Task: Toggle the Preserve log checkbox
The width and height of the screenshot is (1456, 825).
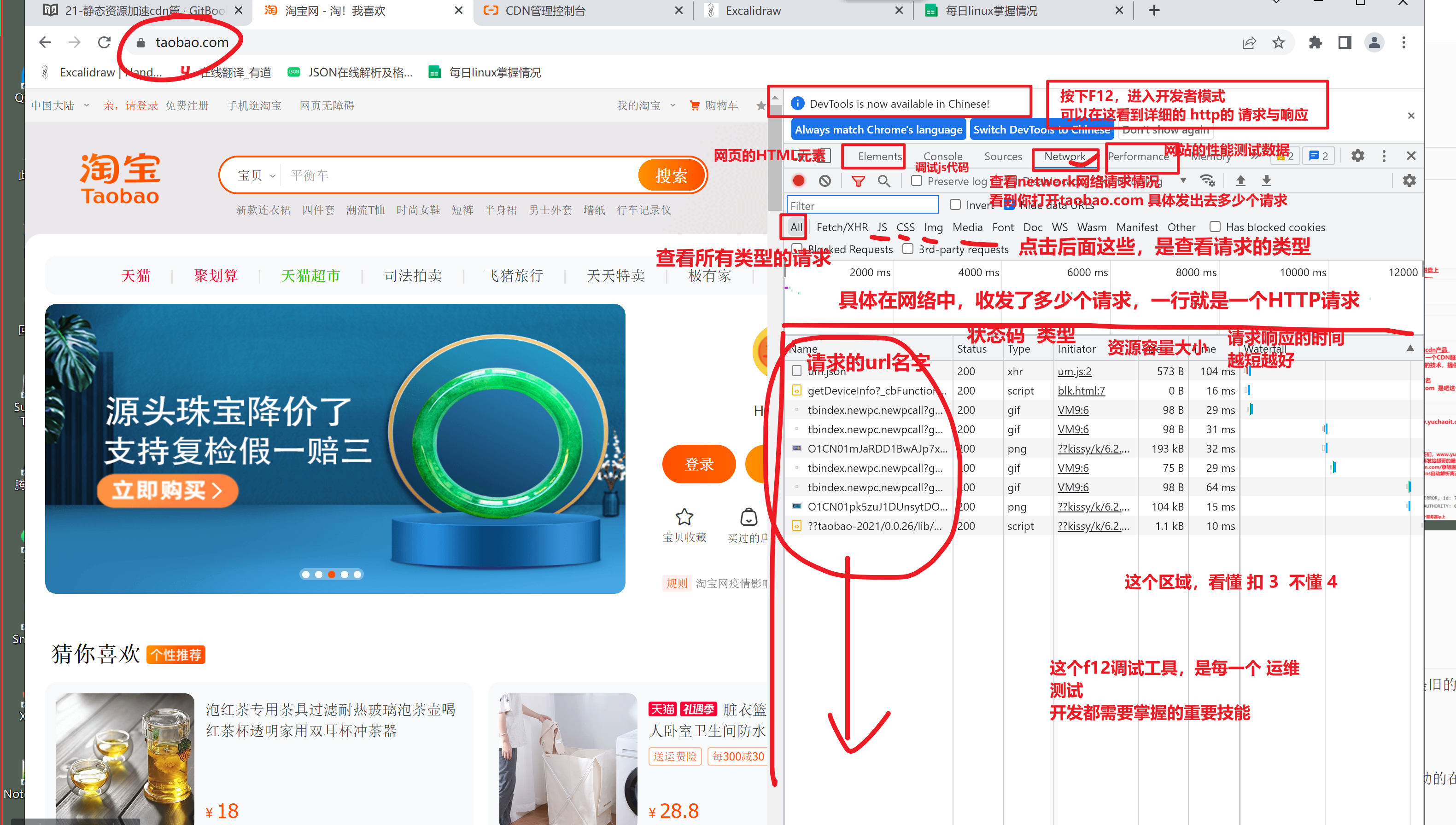Action: point(916,181)
